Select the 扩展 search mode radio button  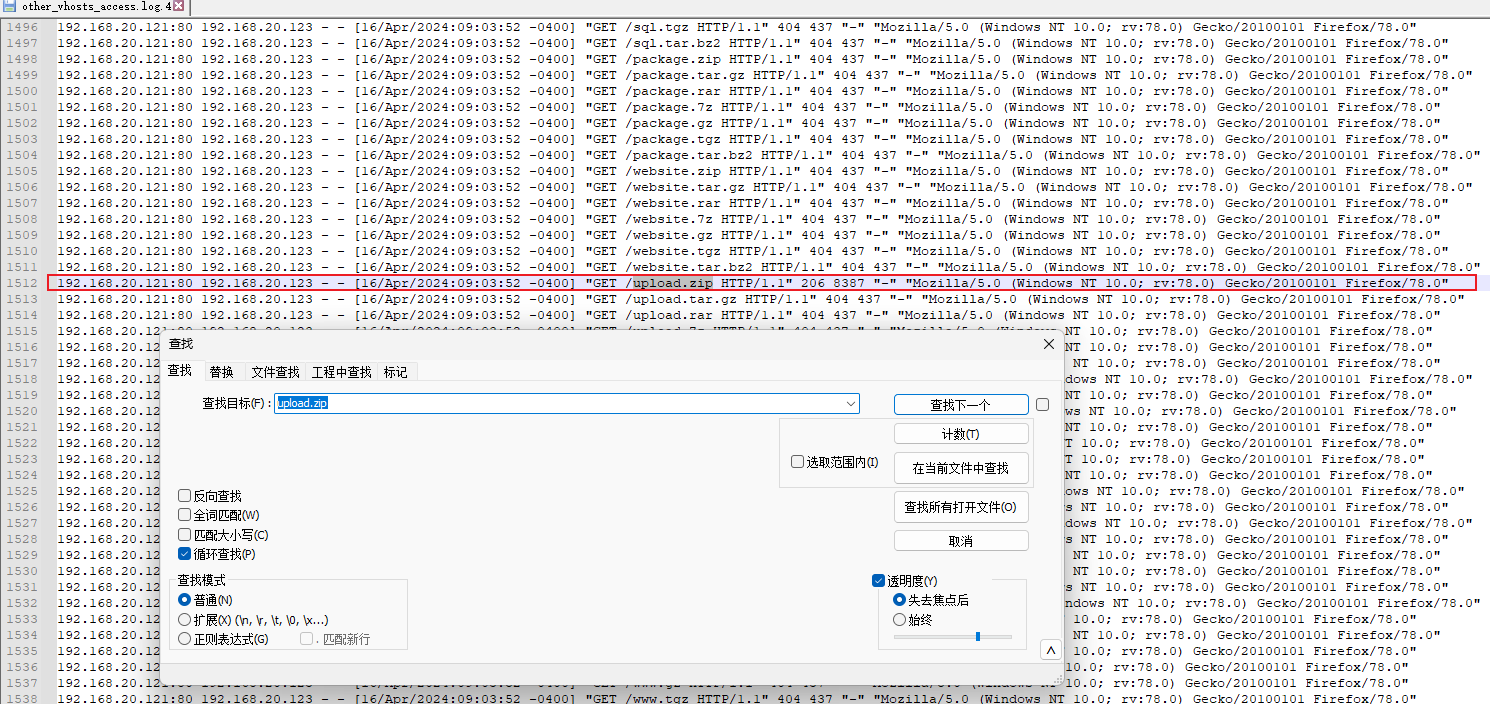[184, 620]
